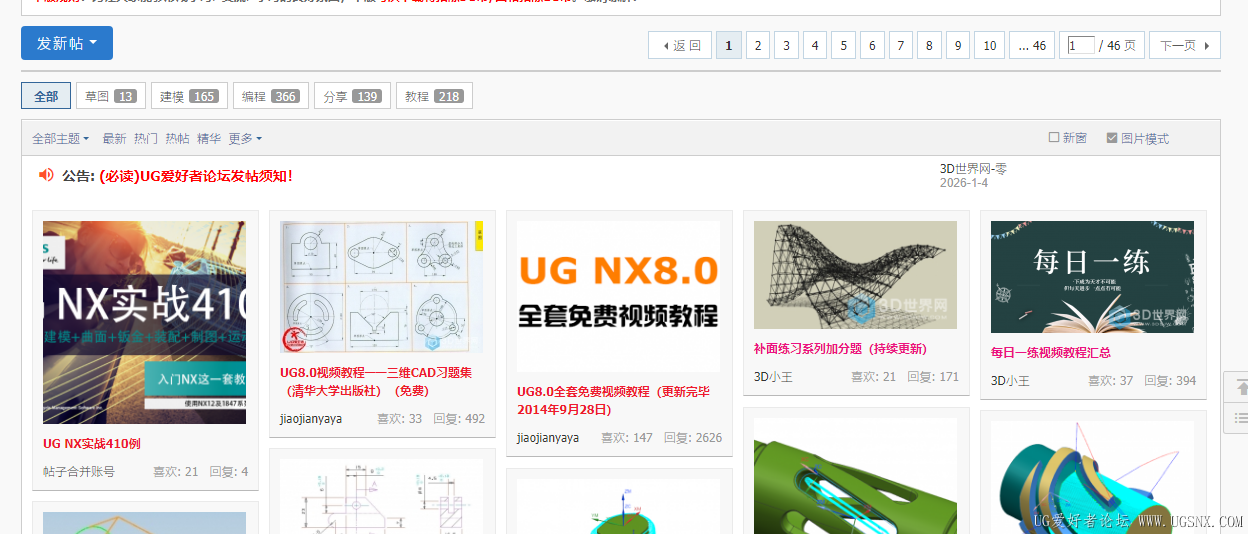The image size is (1248, 534).
Task: Select the 全部 category tab
Action: (46, 96)
